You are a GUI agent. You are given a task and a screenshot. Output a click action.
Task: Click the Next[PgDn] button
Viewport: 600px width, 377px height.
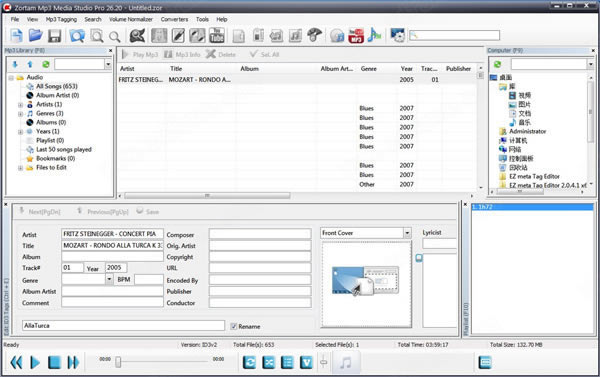39,211
